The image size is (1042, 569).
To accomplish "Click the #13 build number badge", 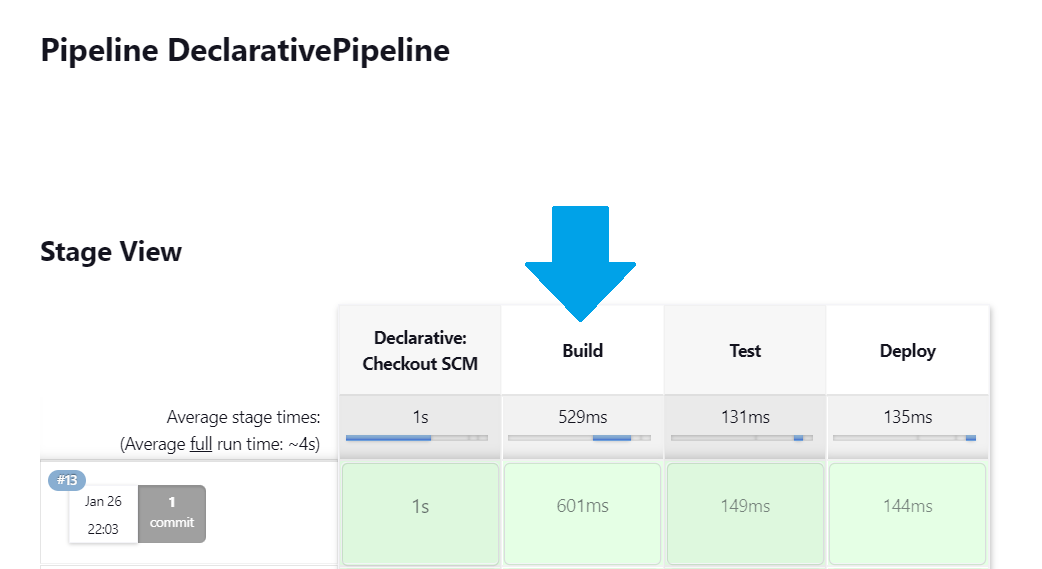I will pyautogui.click(x=67, y=480).
